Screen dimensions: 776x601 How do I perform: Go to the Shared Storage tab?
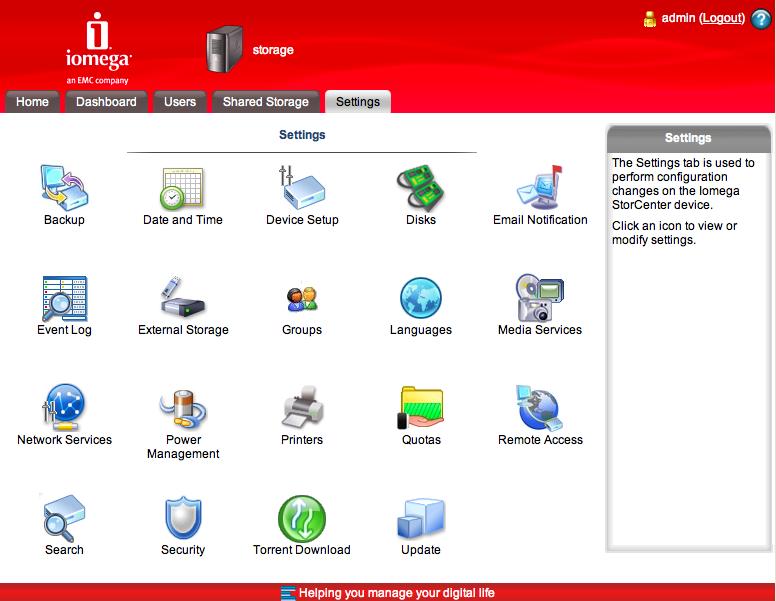click(265, 102)
